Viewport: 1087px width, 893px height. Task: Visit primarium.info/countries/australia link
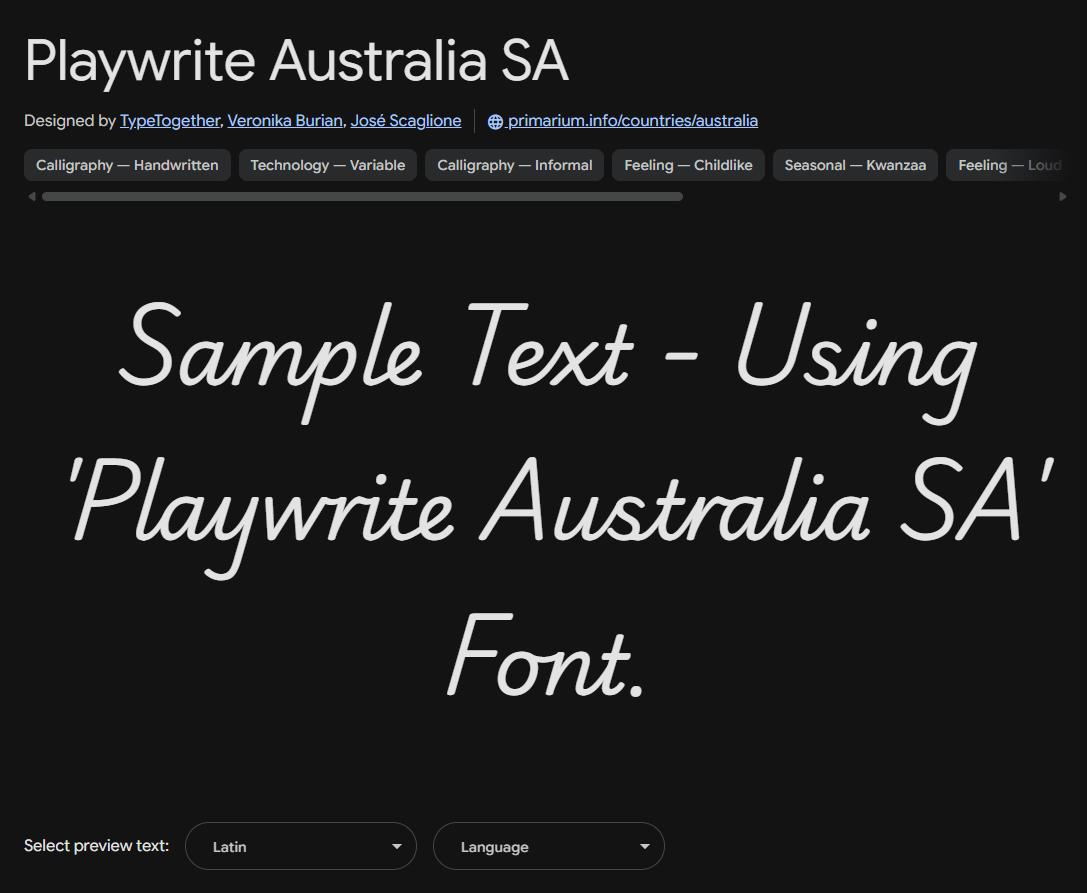click(x=632, y=121)
